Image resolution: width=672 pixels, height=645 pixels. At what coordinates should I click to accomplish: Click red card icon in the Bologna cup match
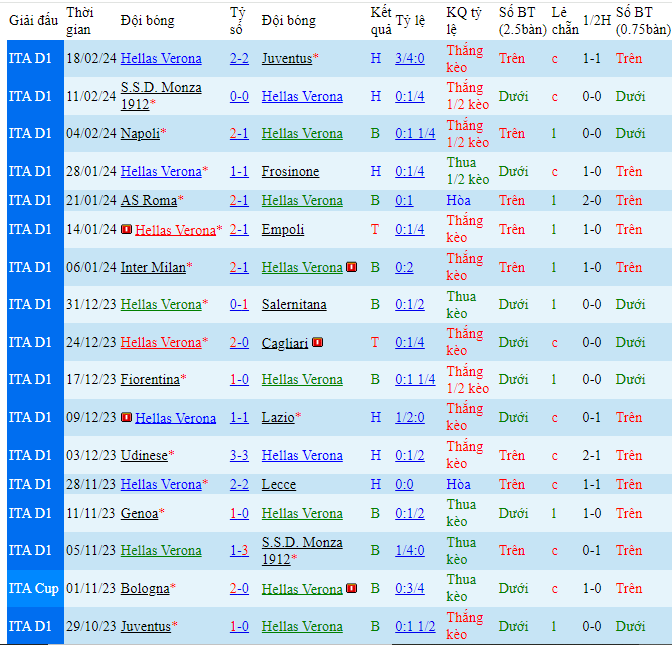[351, 589]
